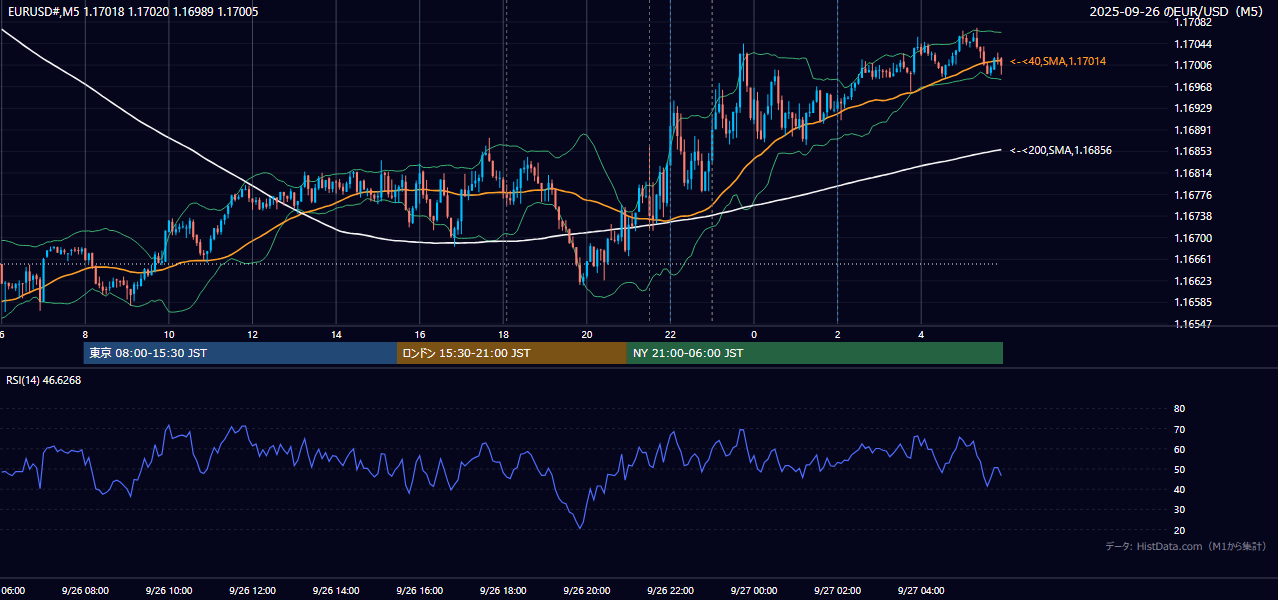Viewport: 1278px width, 600px height.
Task: Click hour label 12 on price chart axis
Action: click(x=253, y=334)
